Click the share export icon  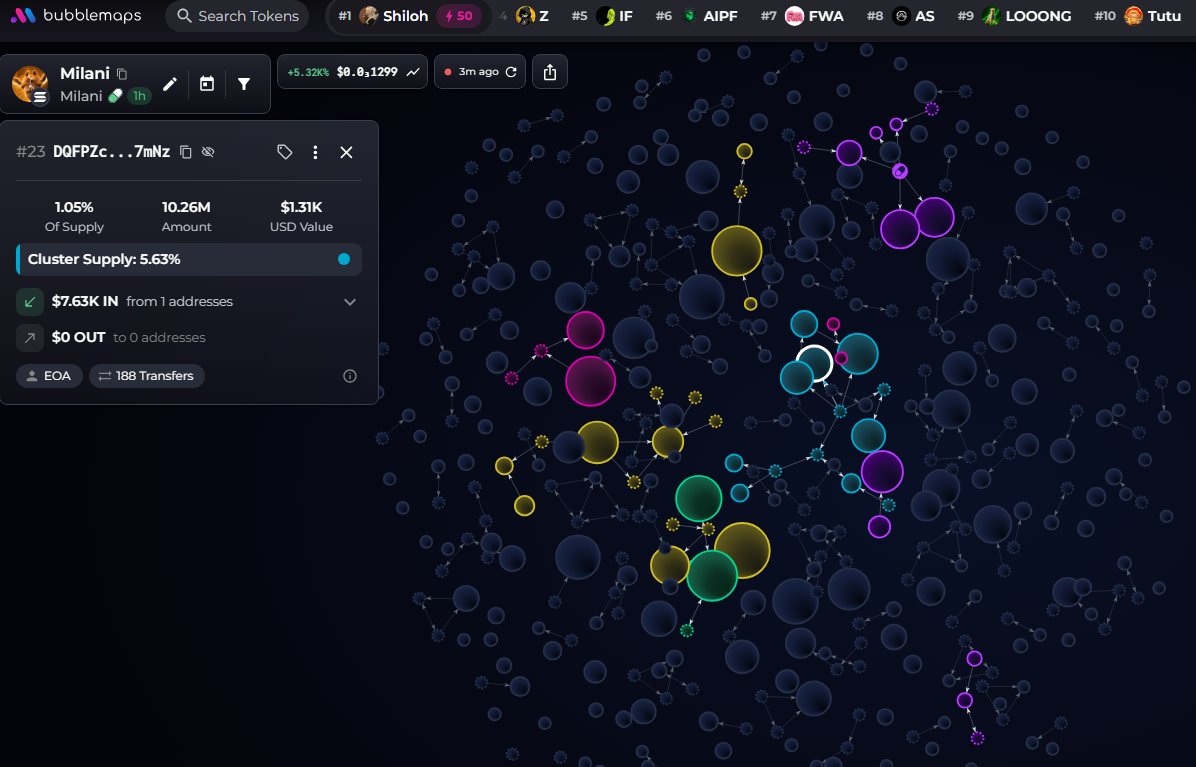(x=550, y=72)
